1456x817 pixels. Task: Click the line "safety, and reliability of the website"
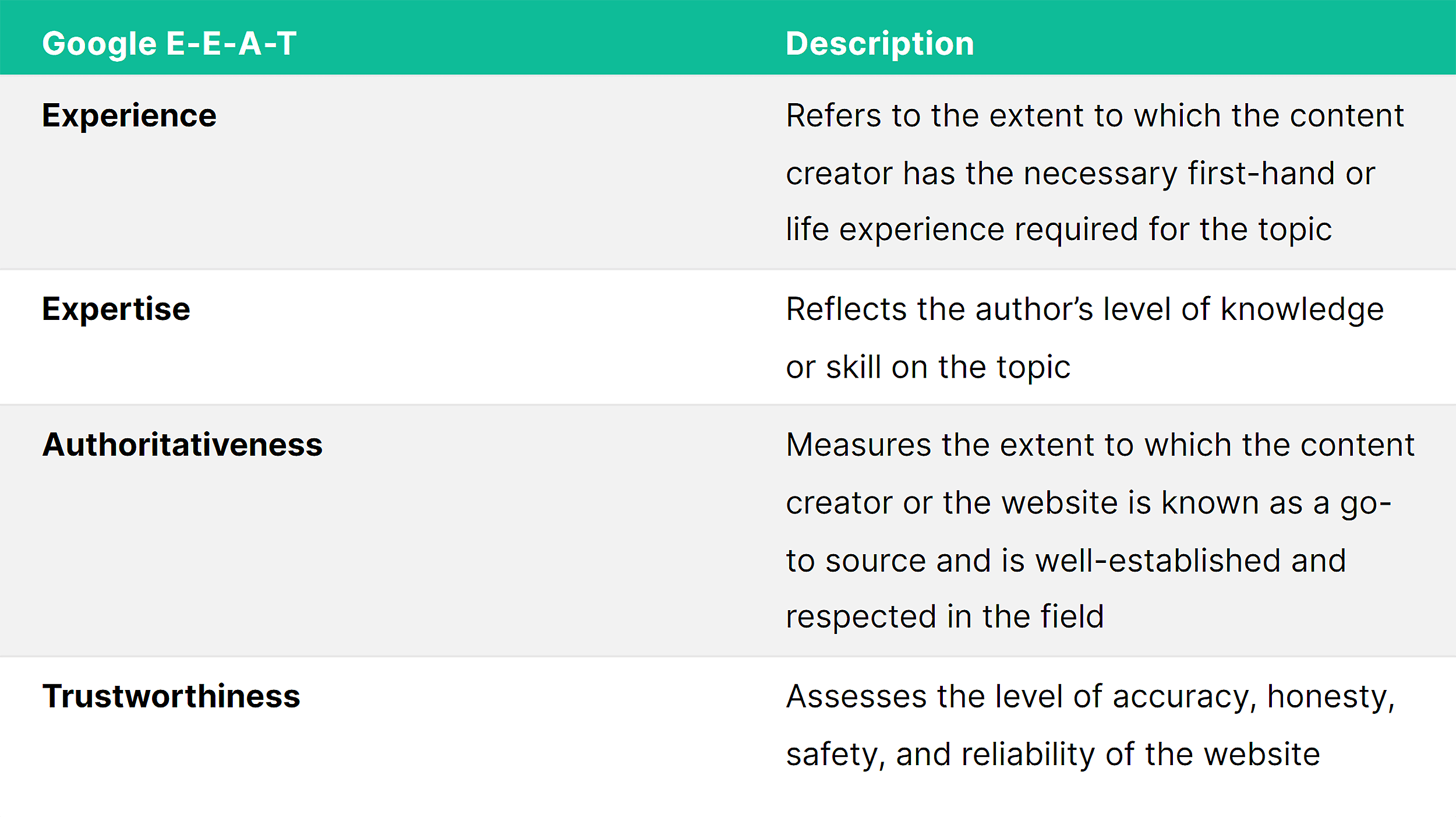click(x=1052, y=754)
